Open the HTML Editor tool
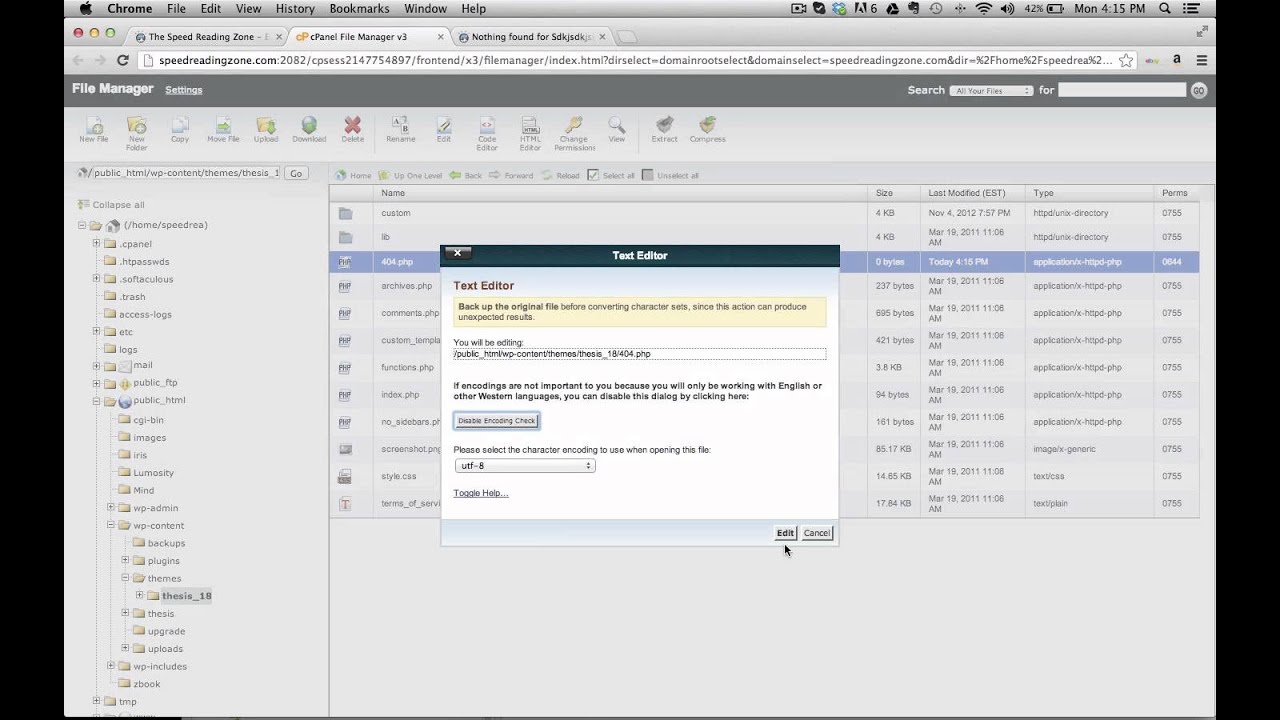1280x720 pixels. (530, 134)
